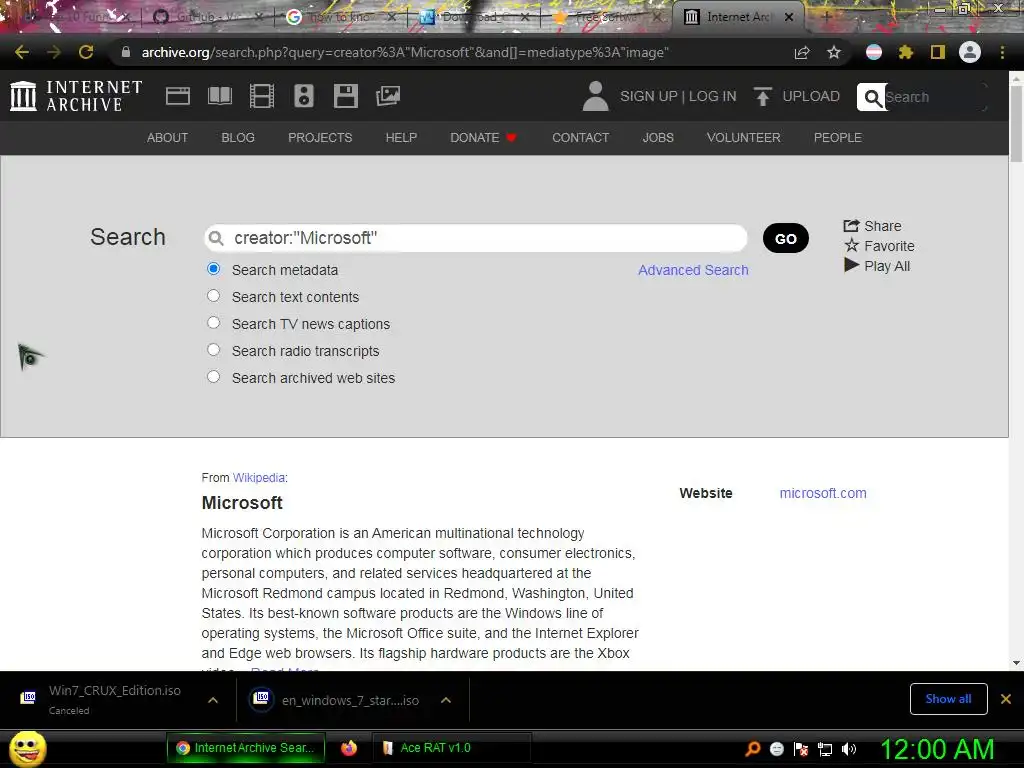The height and width of the screenshot is (768, 1024).
Task: Close the Internet Archive tab
Action: (789, 17)
